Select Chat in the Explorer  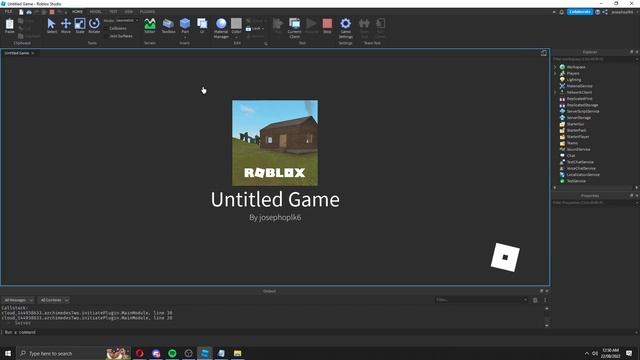[571, 156]
